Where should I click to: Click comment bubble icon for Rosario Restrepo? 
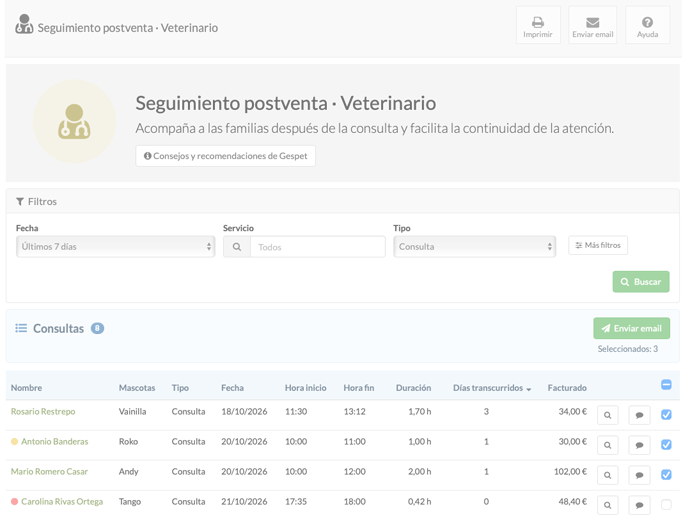639,415
